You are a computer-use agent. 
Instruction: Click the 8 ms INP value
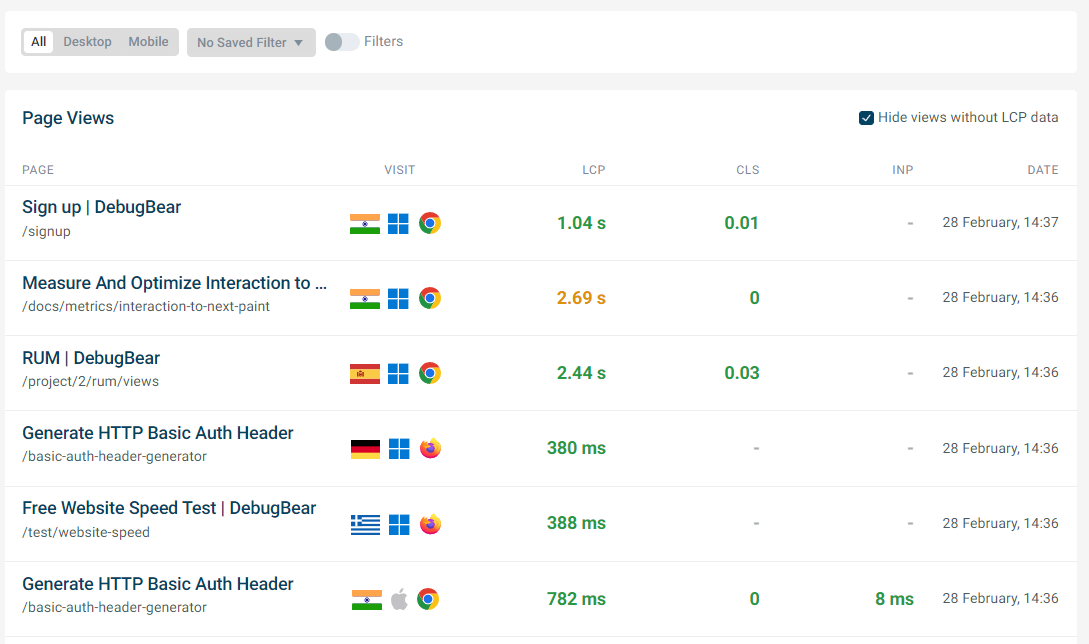tap(895, 599)
